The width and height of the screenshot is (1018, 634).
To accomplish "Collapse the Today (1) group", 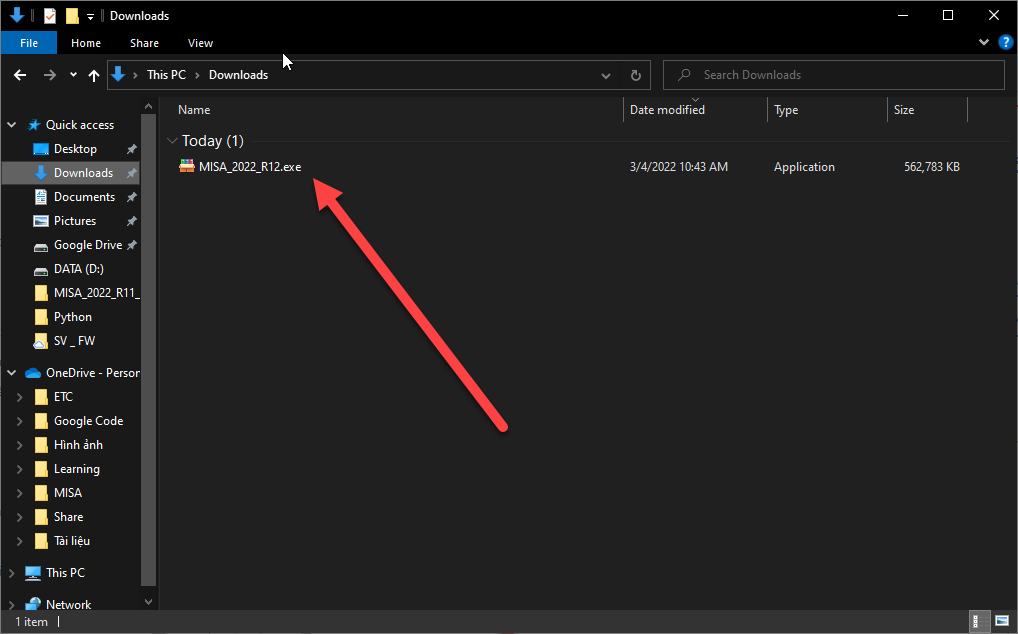I will [172, 141].
